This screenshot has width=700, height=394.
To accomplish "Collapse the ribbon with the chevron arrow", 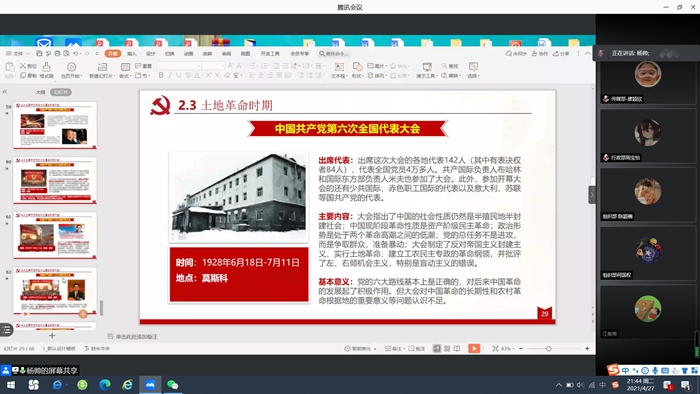I will pyautogui.click(x=588, y=54).
